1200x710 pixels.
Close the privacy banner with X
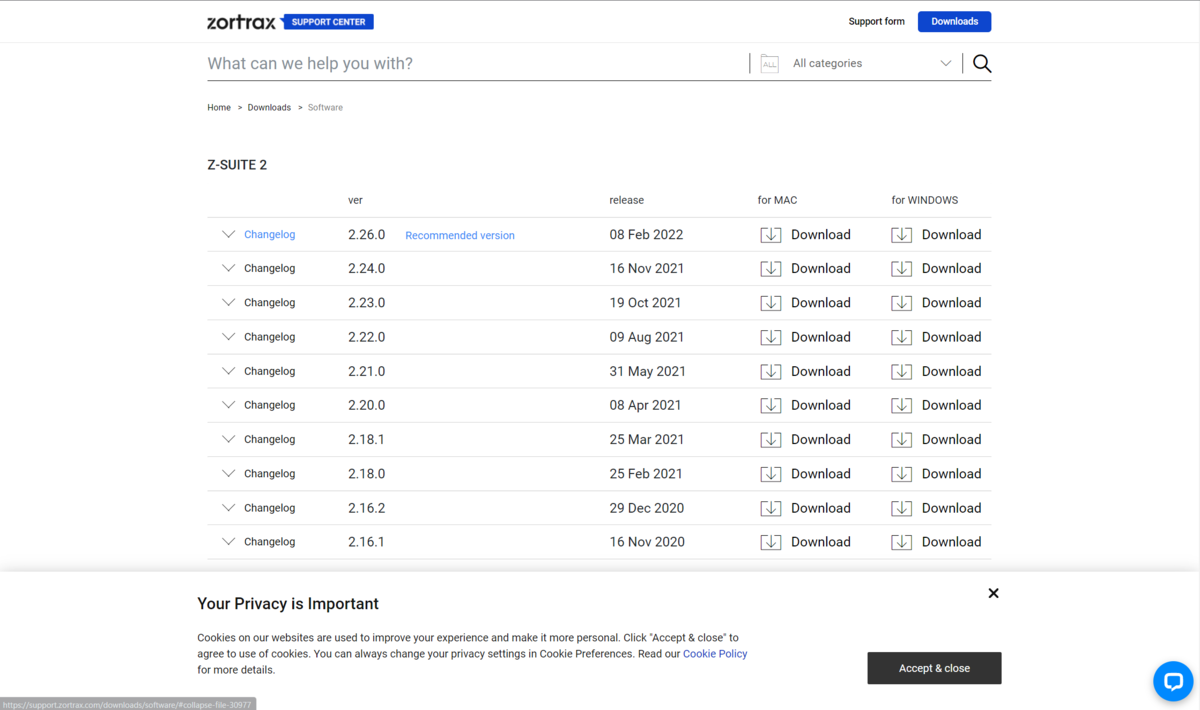pyautogui.click(x=993, y=593)
